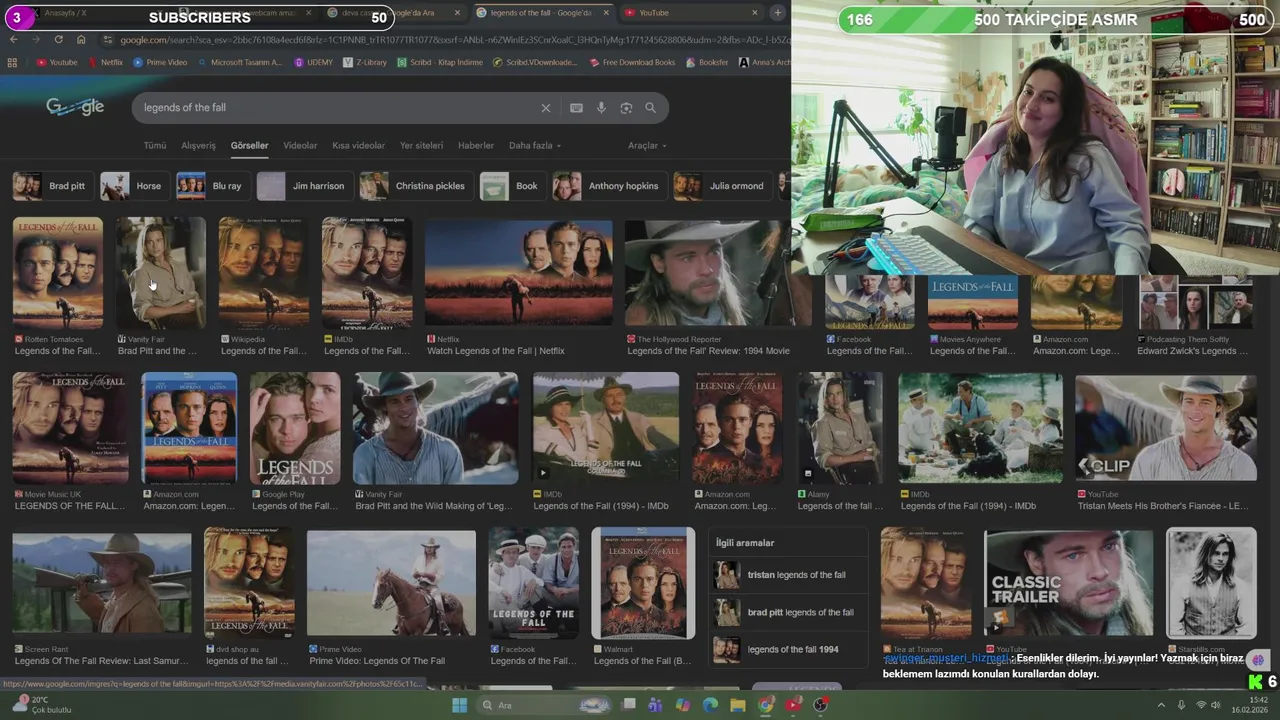Go back with the browser back arrow
Image resolution: width=1280 pixels, height=720 pixels.
click(13, 39)
